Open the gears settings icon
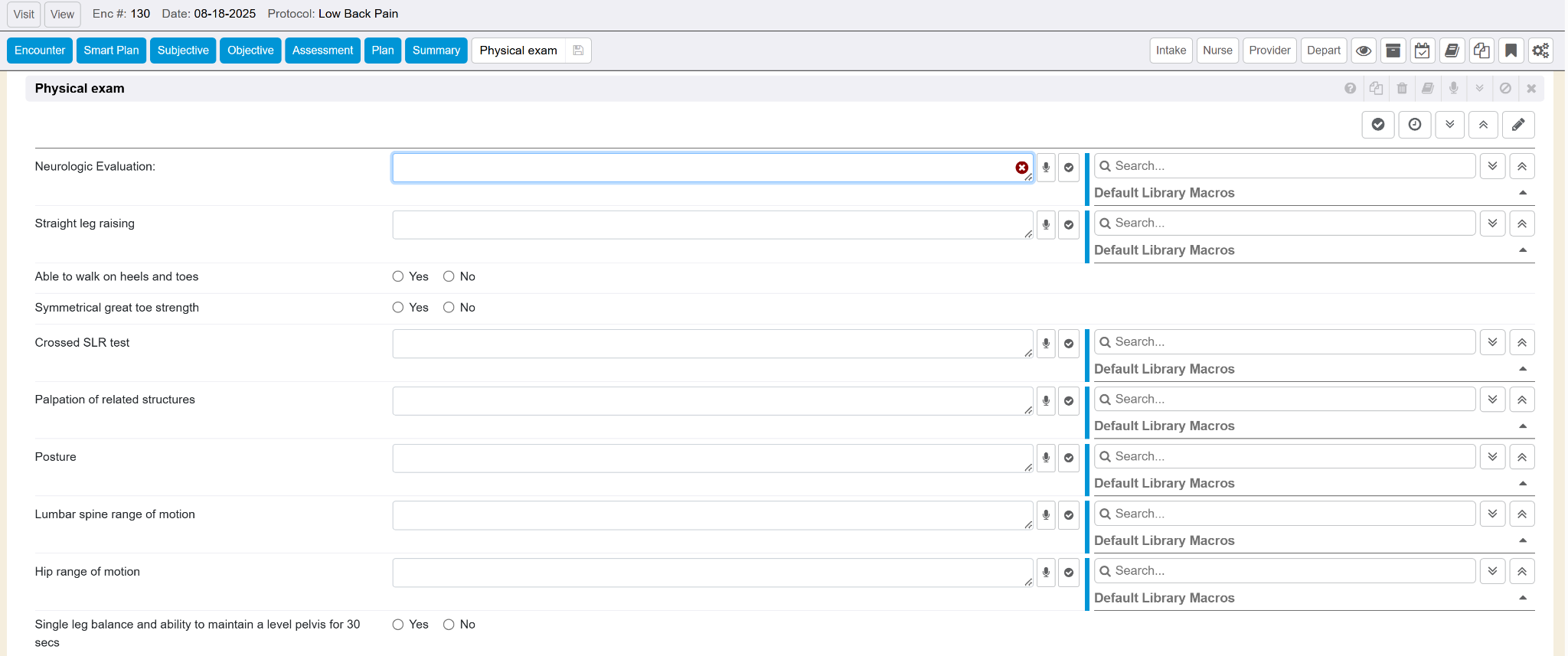Image resolution: width=1568 pixels, height=656 pixels. click(x=1540, y=51)
